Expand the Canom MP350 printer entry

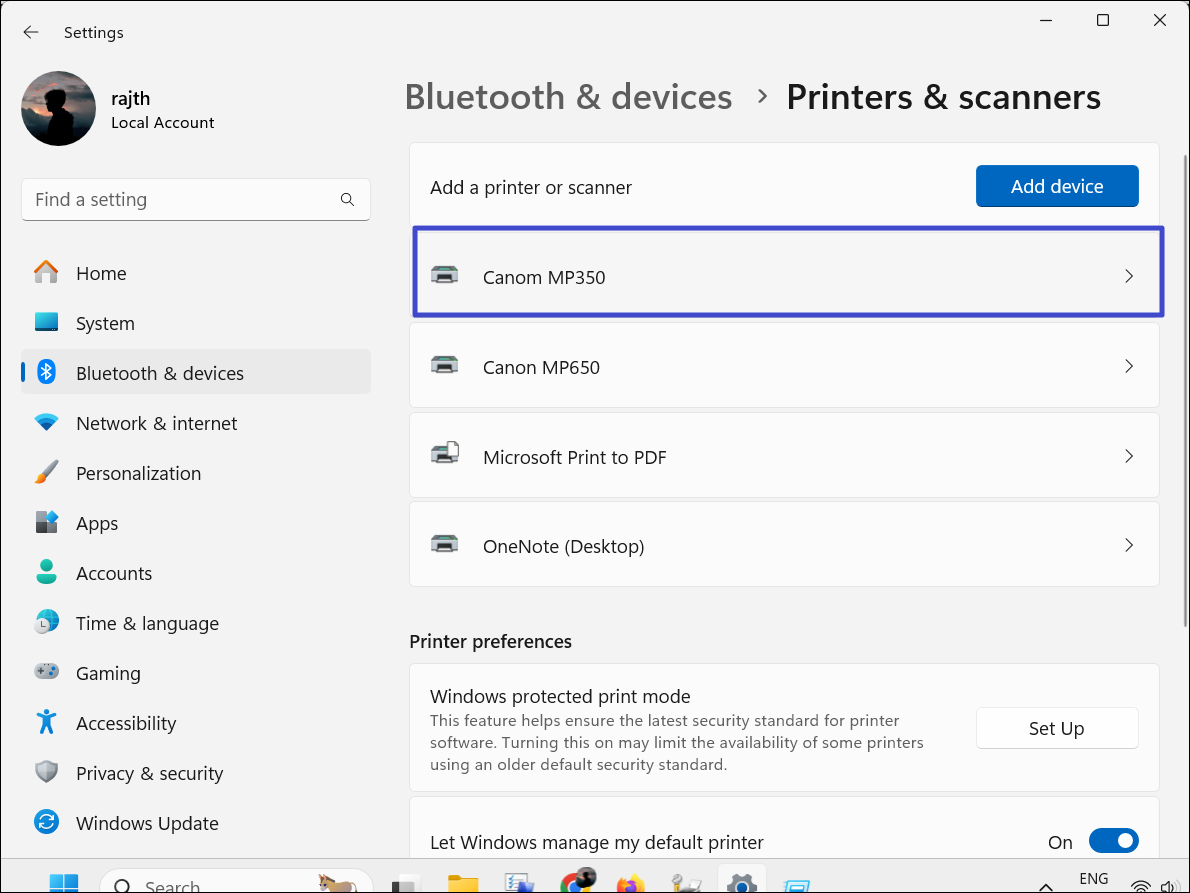pos(786,276)
